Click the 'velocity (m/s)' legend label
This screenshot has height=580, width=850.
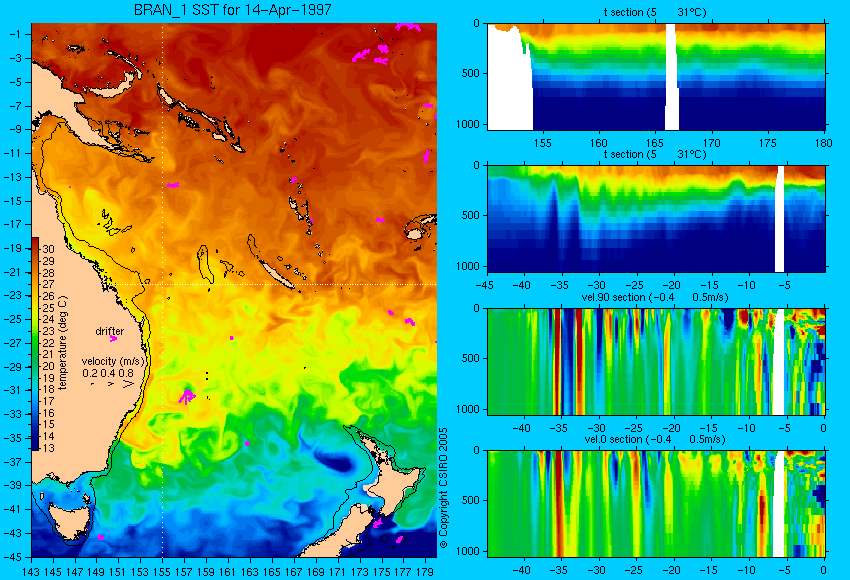point(113,361)
